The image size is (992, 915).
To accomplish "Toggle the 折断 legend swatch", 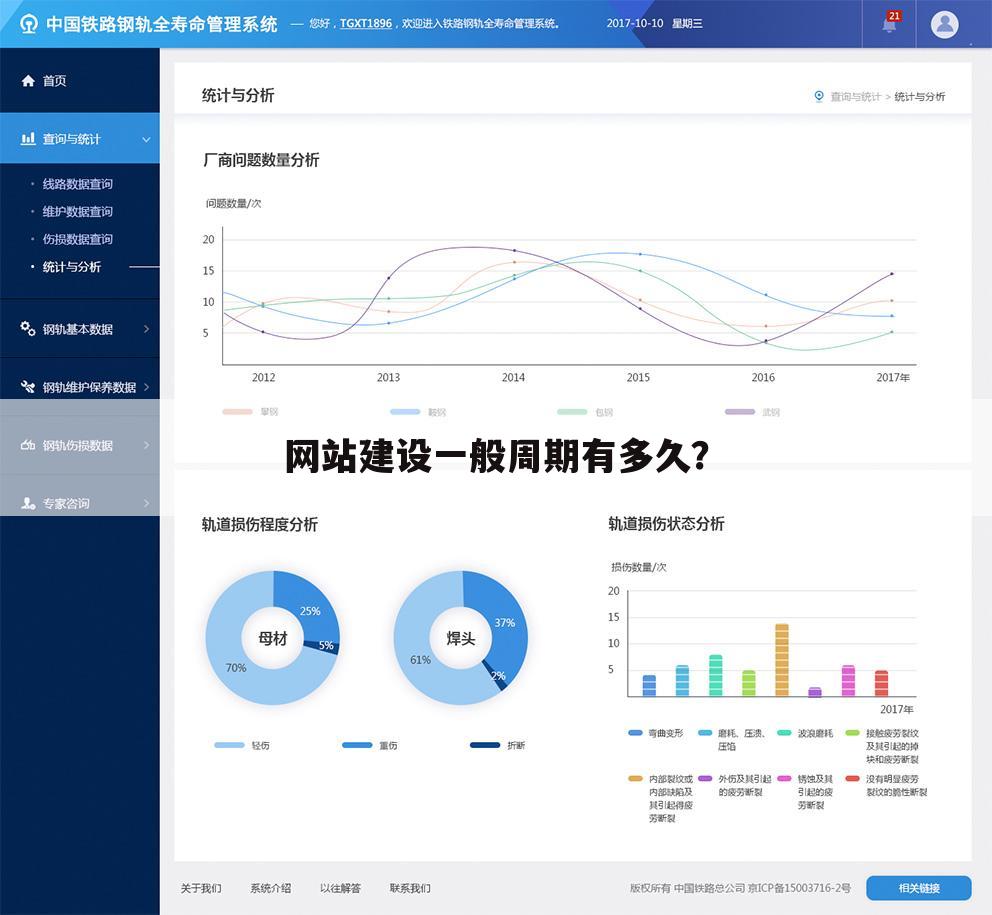I will (485, 745).
